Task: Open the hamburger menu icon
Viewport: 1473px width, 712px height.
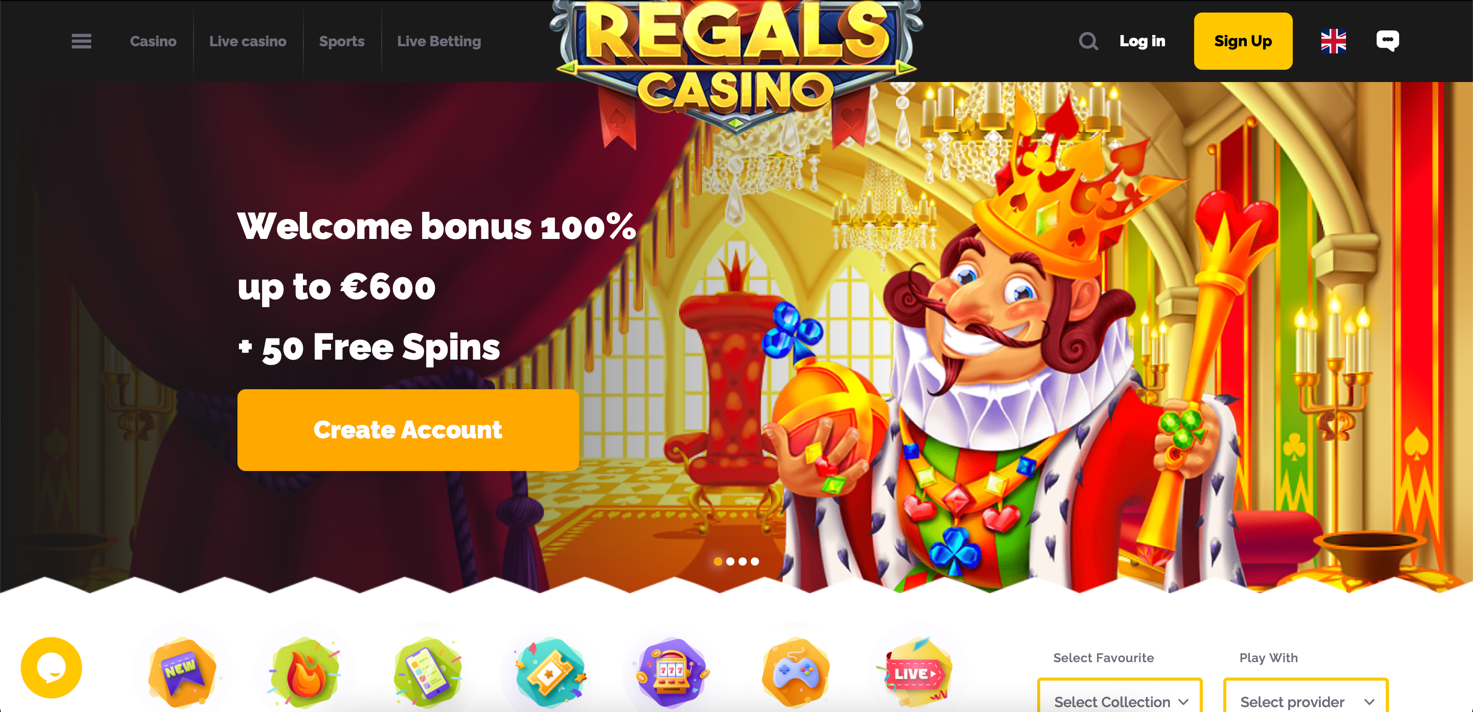Action: point(81,41)
